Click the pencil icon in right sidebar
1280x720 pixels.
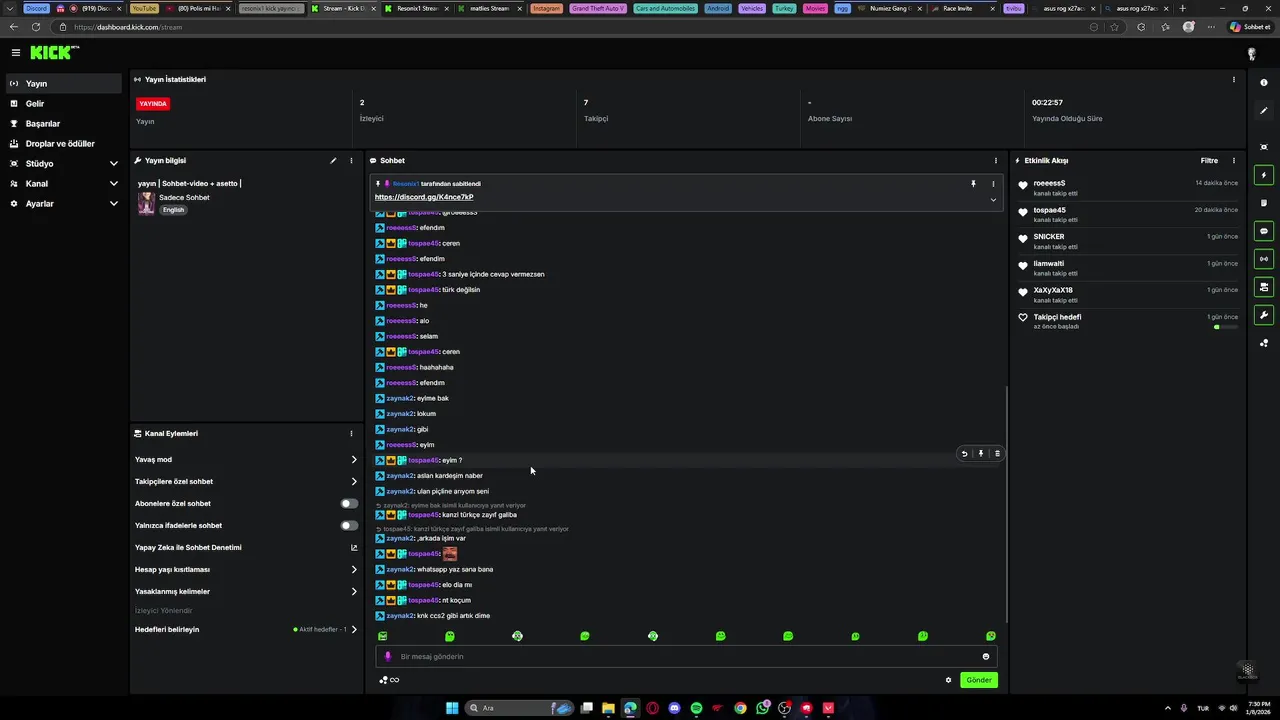click(x=1264, y=110)
